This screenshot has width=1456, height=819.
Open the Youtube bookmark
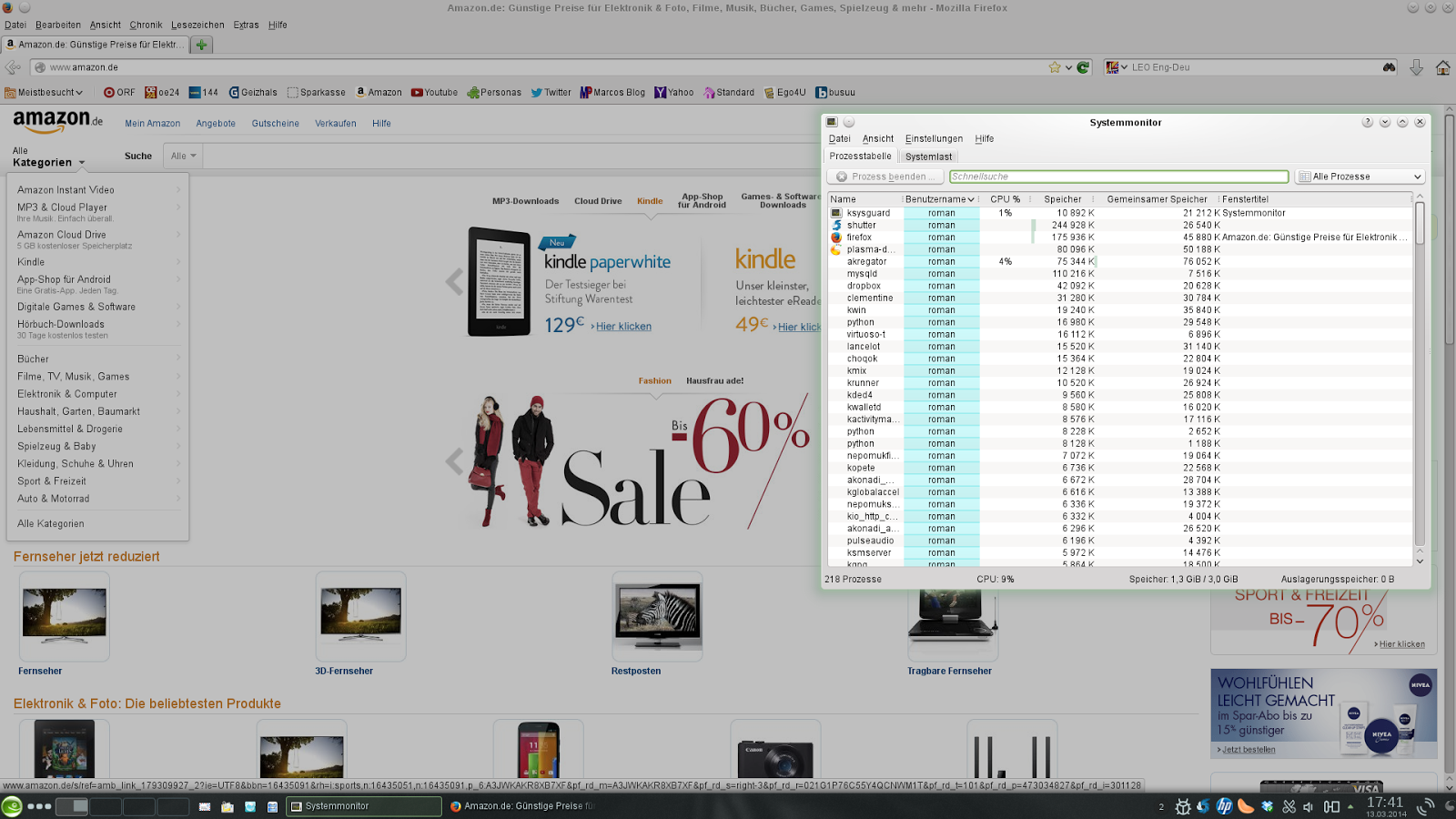click(434, 92)
